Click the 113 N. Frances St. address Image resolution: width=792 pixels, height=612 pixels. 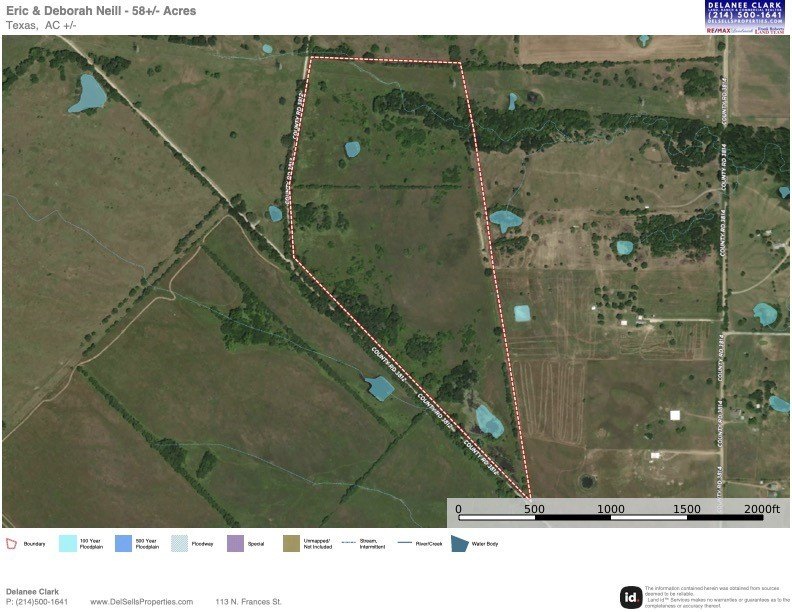(249, 602)
